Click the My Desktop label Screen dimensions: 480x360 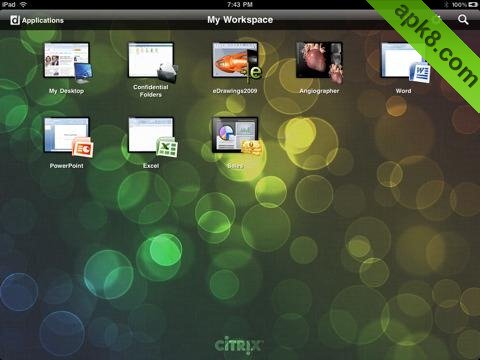pos(66,91)
